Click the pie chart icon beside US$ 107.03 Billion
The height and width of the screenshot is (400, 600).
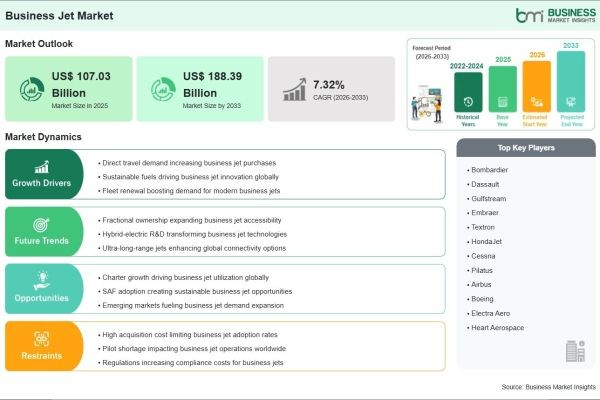(x=32, y=89)
